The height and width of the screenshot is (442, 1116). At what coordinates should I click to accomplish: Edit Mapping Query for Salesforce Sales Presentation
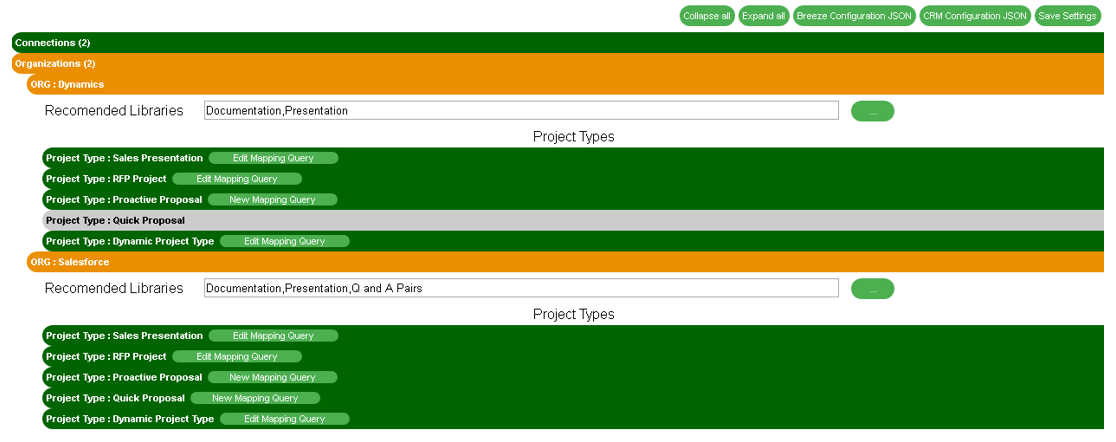(273, 336)
